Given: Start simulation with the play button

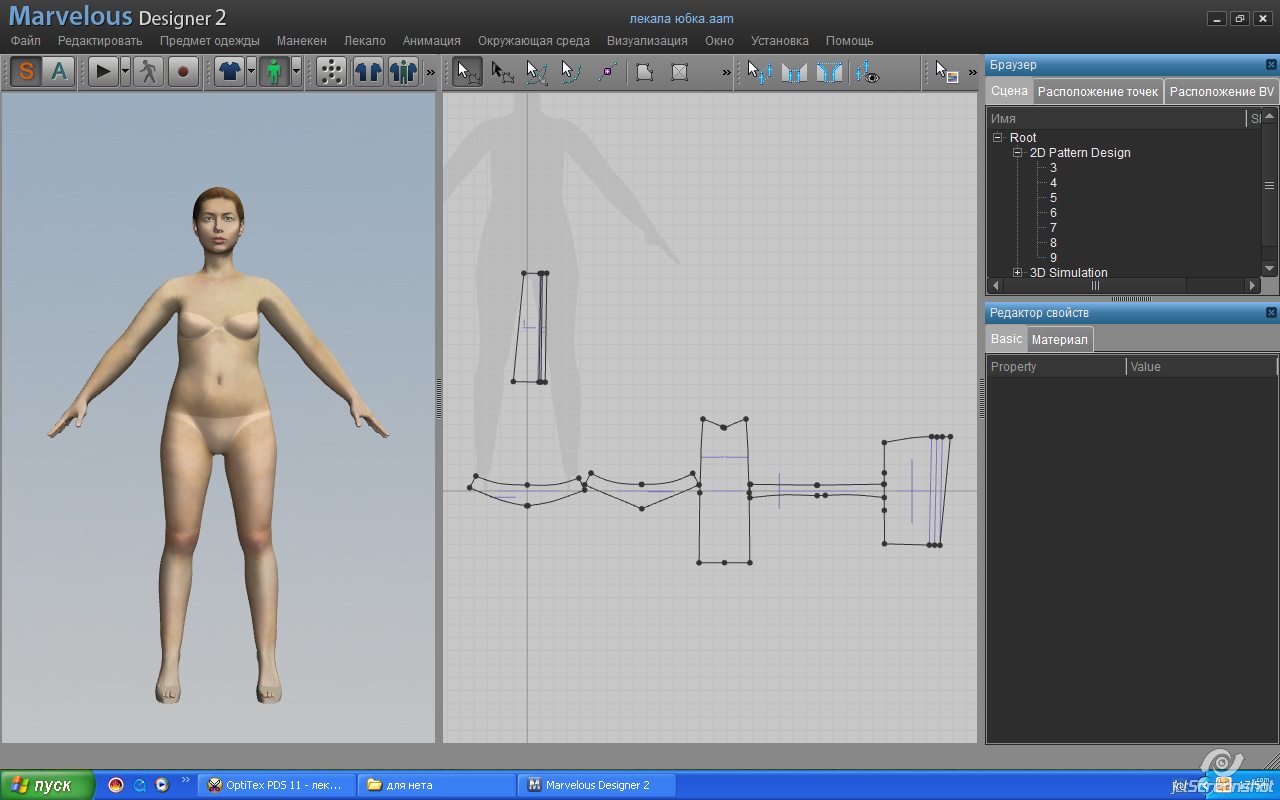Looking at the screenshot, I should pos(103,71).
